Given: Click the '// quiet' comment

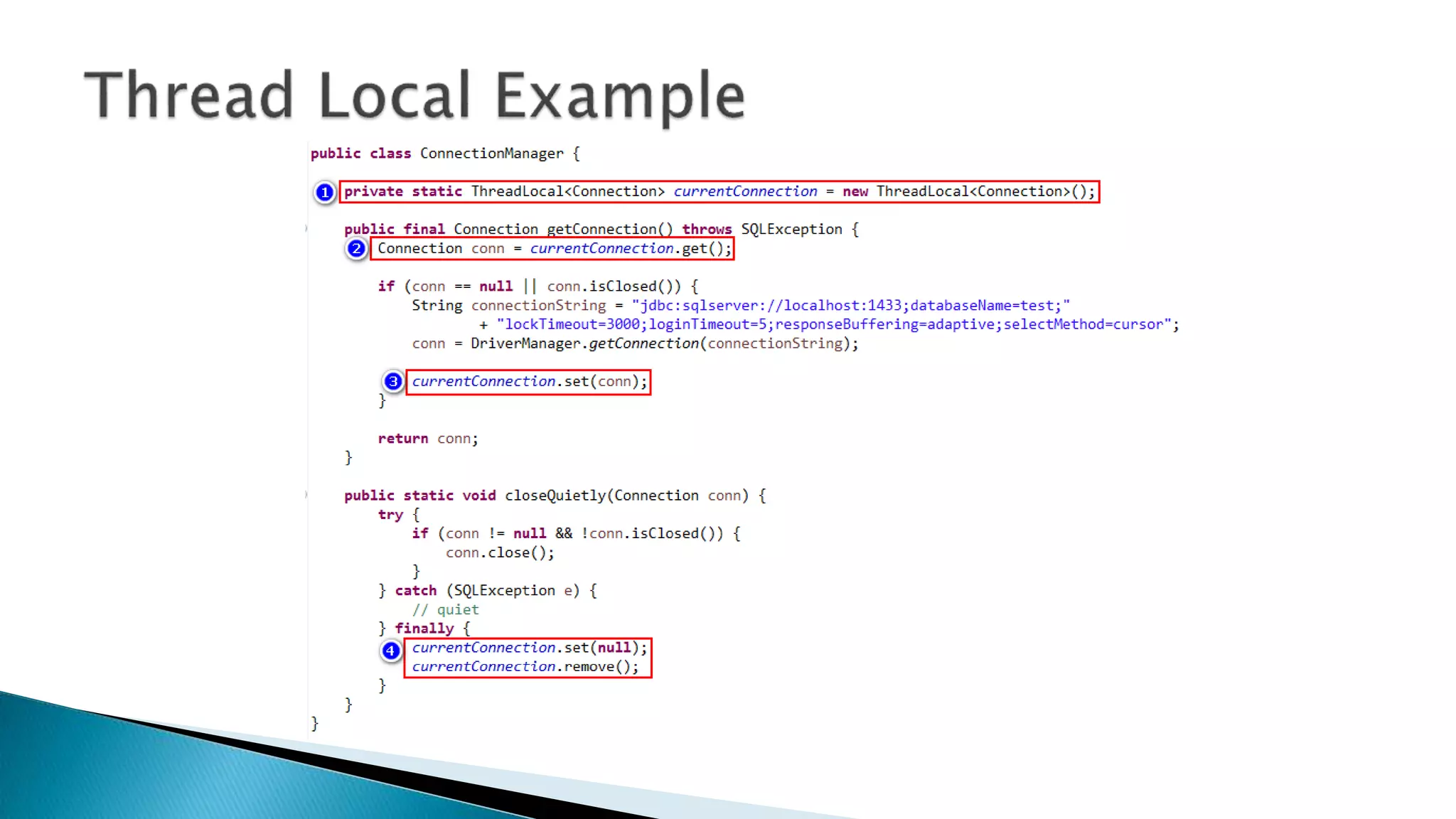Looking at the screenshot, I should pyautogui.click(x=445, y=610).
